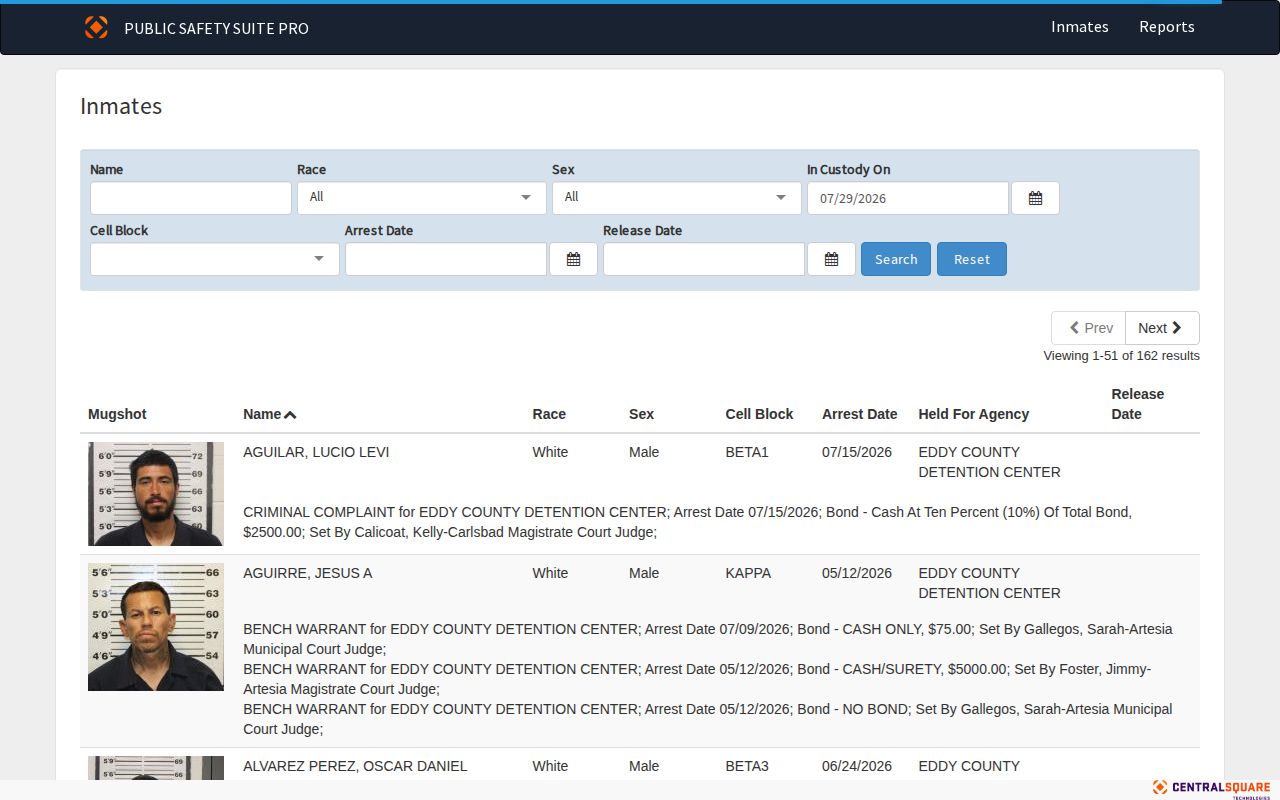Sort by Release Date column header
The width and height of the screenshot is (1280, 800).
(x=1137, y=404)
